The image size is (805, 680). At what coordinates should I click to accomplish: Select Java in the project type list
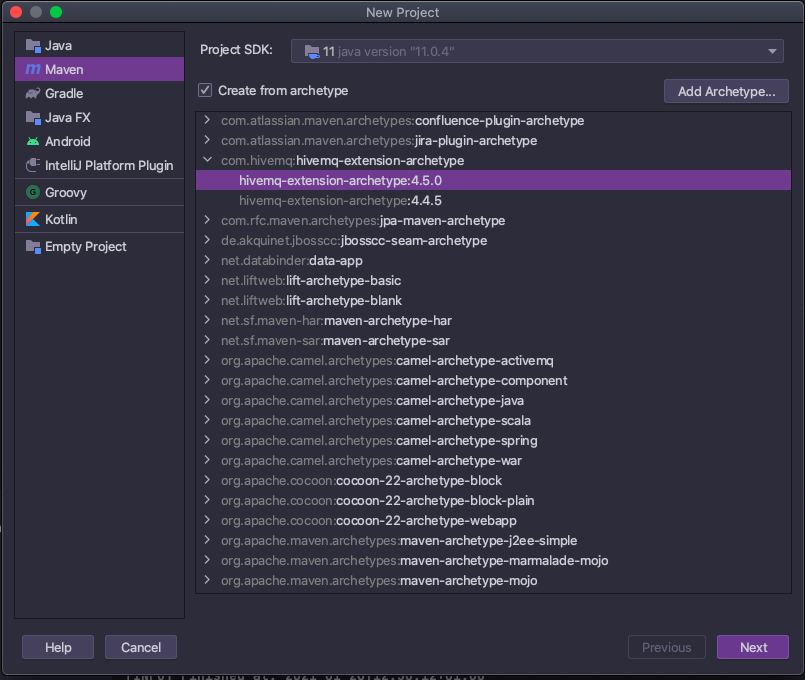coord(100,46)
